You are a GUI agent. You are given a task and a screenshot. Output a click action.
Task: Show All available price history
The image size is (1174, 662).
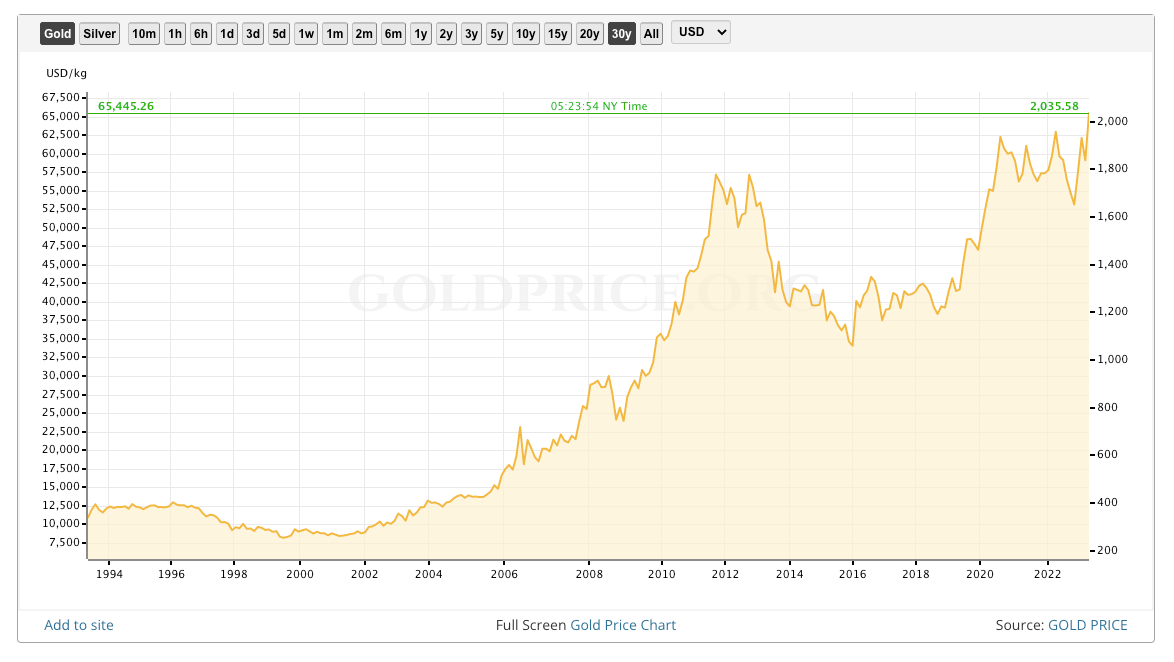651,34
